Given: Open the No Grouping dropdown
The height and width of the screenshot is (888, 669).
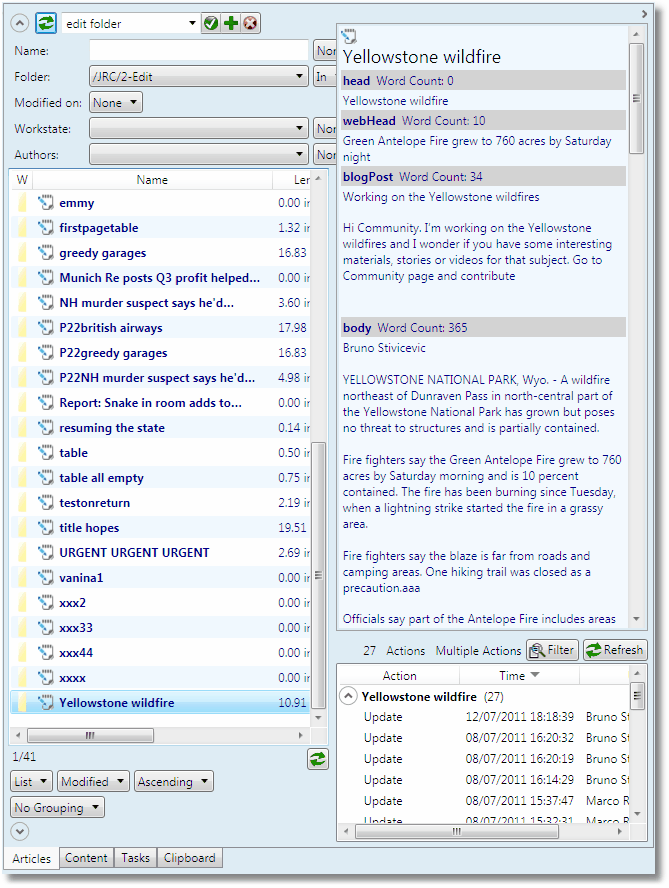Looking at the screenshot, I should point(57,808).
